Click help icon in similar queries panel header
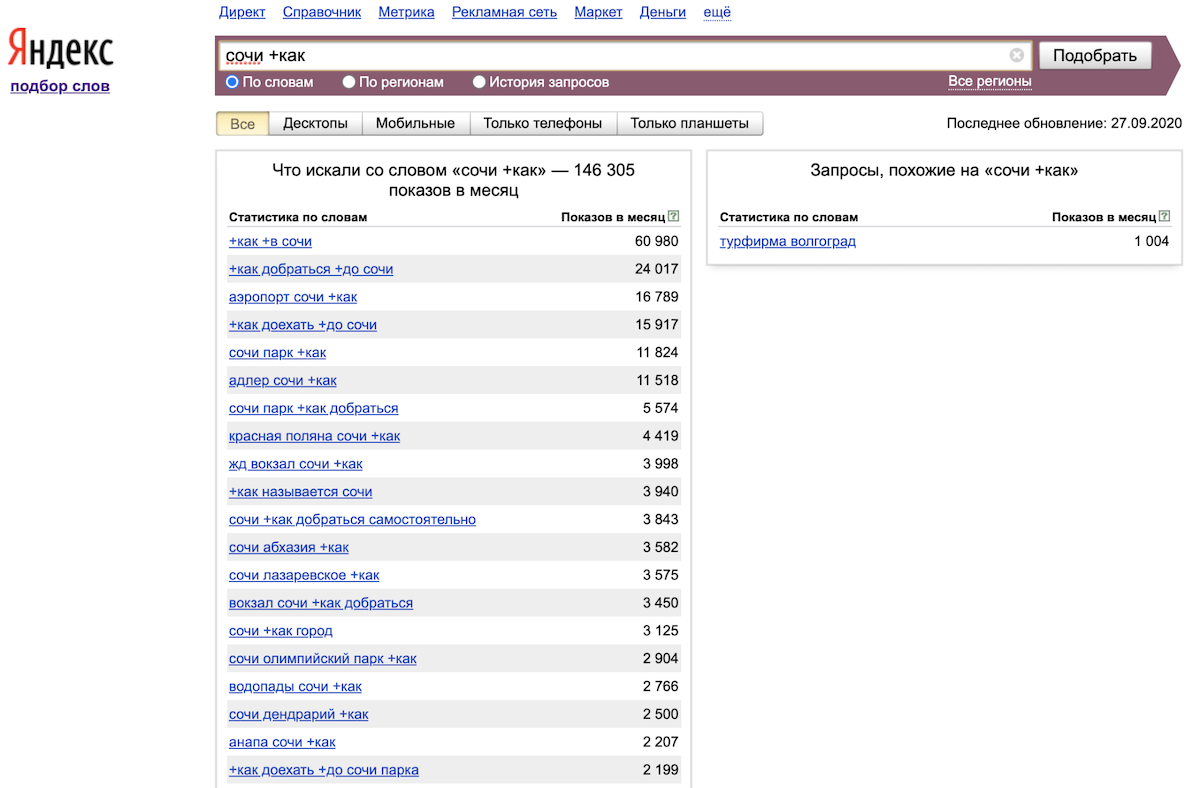This screenshot has height=788, width=1200. (x=1164, y=216)
